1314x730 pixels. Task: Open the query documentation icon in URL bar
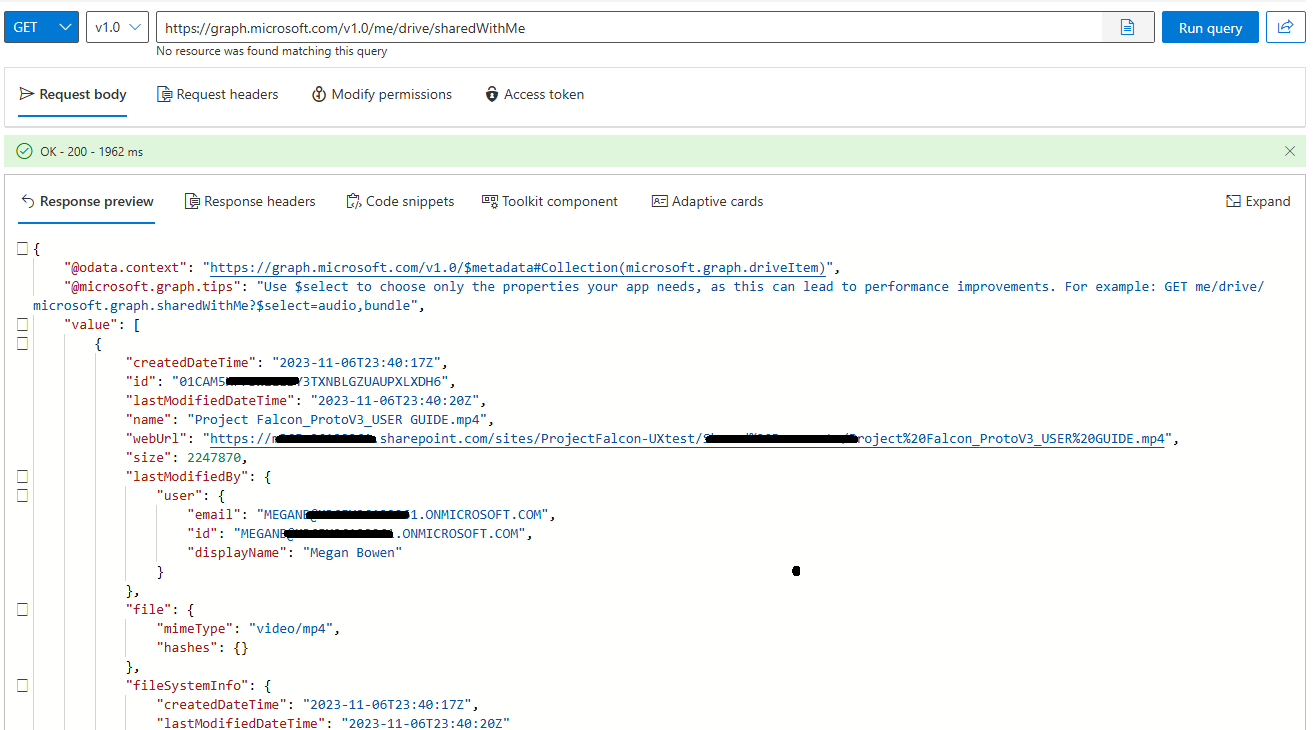[x=1127, y=27]
